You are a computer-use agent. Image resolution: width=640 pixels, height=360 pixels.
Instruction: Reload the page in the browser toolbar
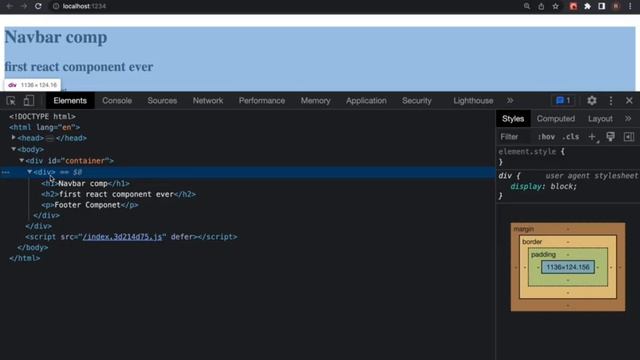click(x=38, y=6)
